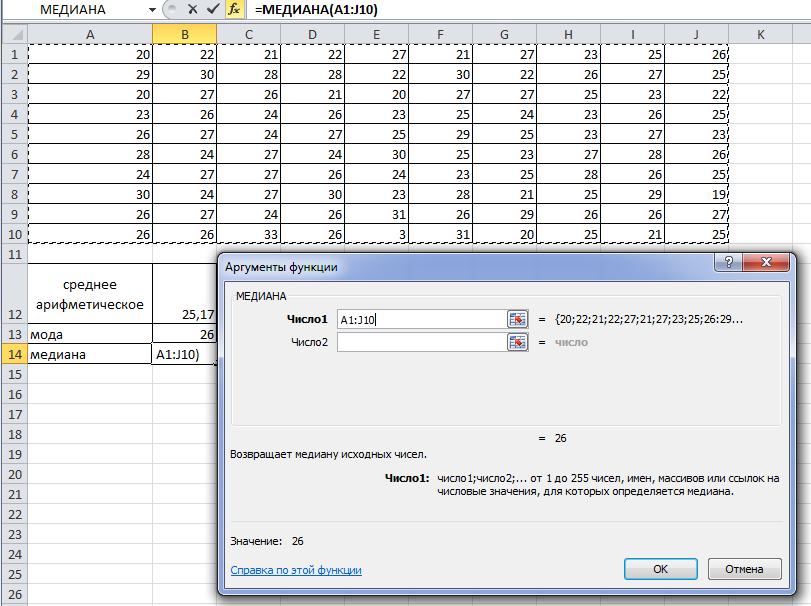Click cell B14 showing A1:J10)

tap(185, 354)
